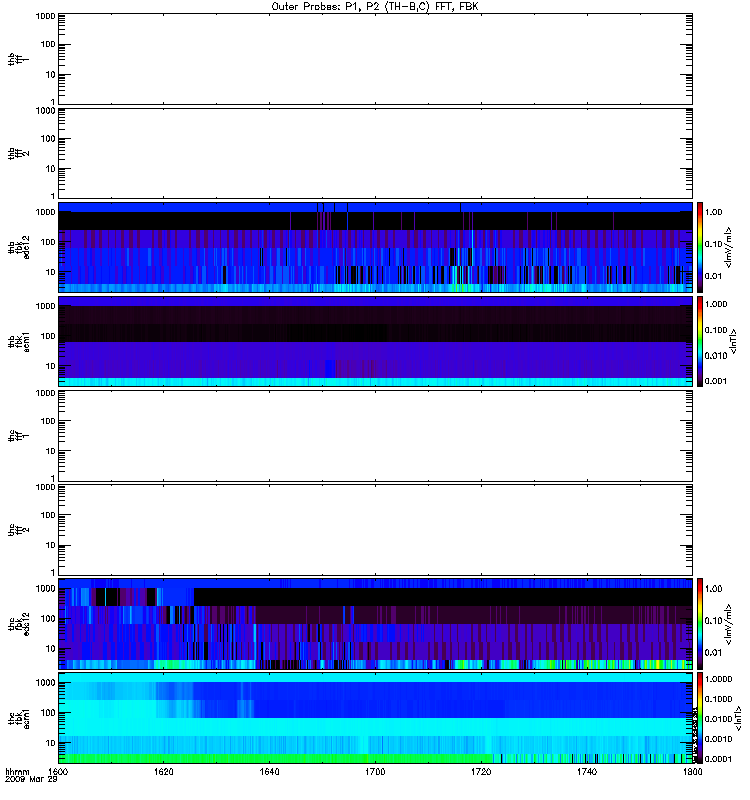
Task: Click the thb fbk edc12 color bar
Action: coord(700,247)
